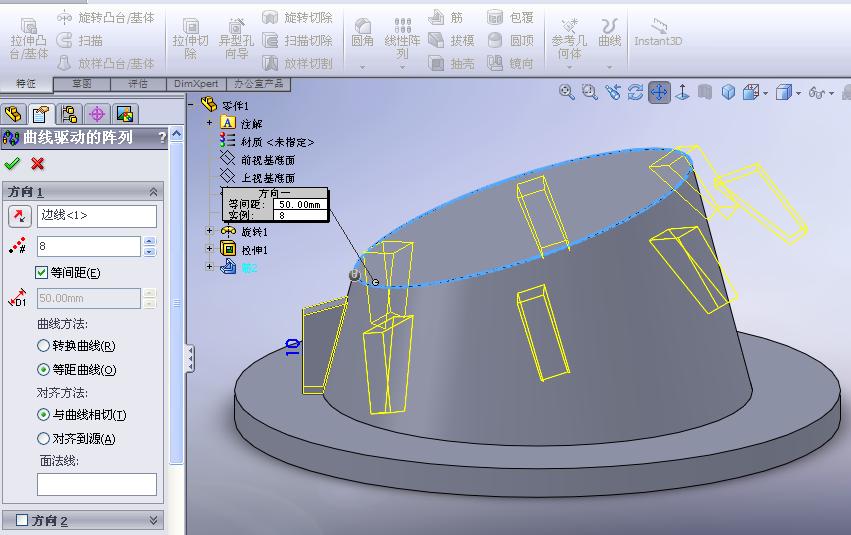This screenshot has width=851, height=535.
Task: Open the PropertyManager tab icon
Action: coord(41,114)
